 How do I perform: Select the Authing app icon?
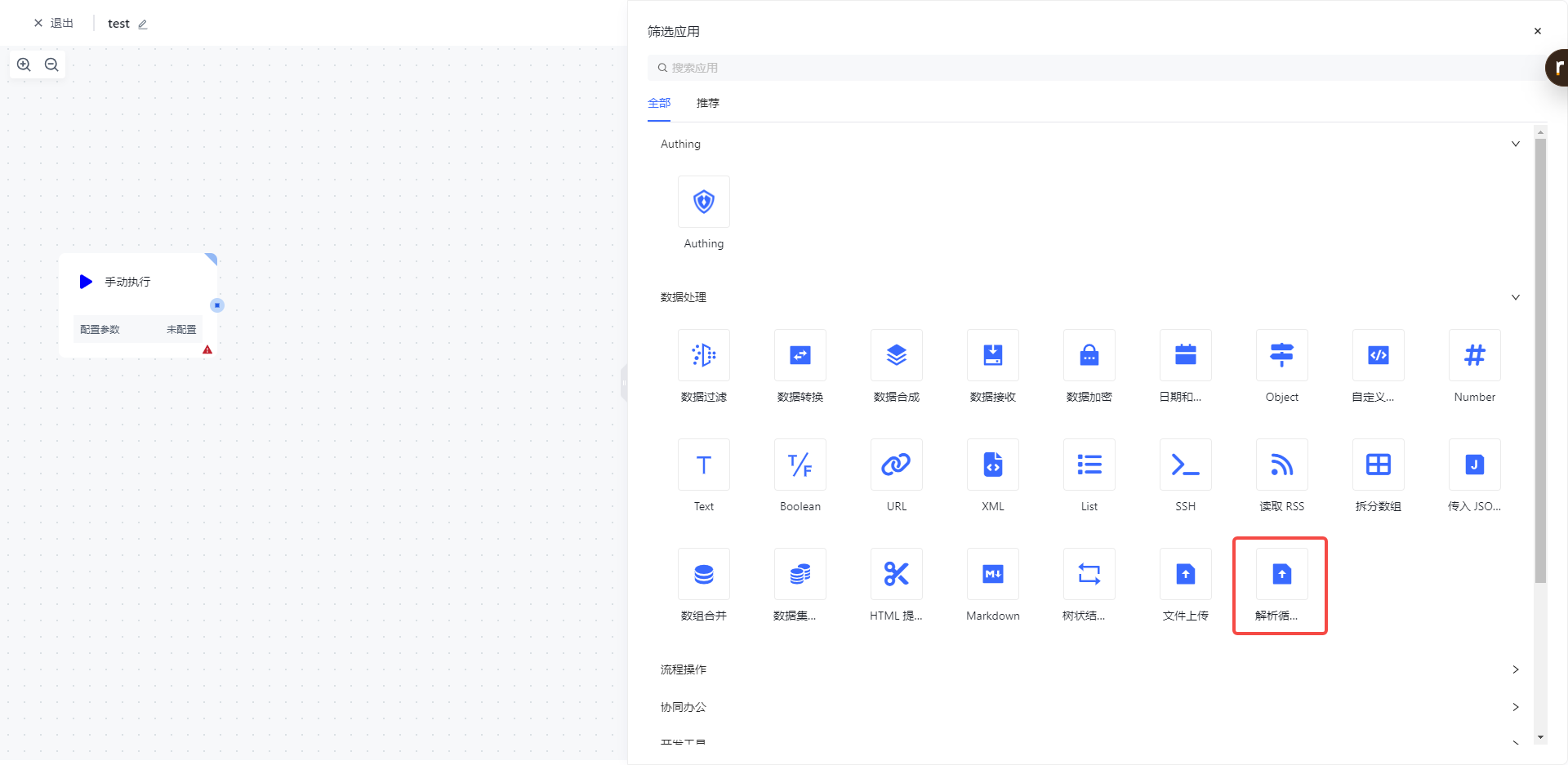tap(703, 202)
